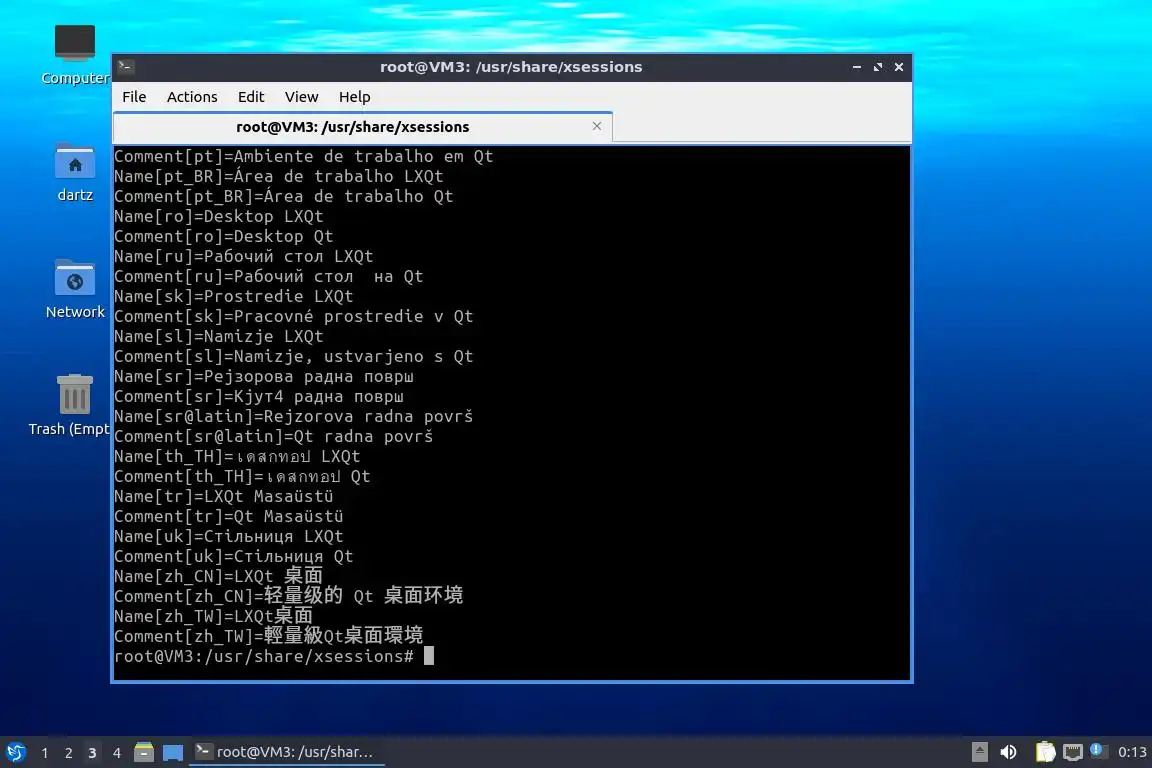Viewport: 1152px width, 768px height.
Task: Click the line 'Comment[sk]=Pracovné prostredie v Qt'
Action: [x=294, y=317]
